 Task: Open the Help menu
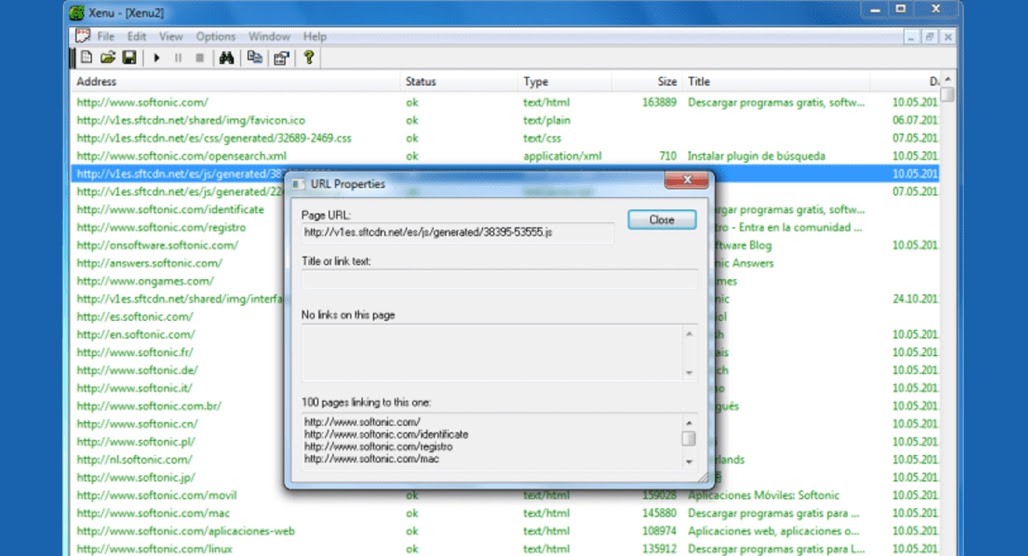(x=315, y=37)
